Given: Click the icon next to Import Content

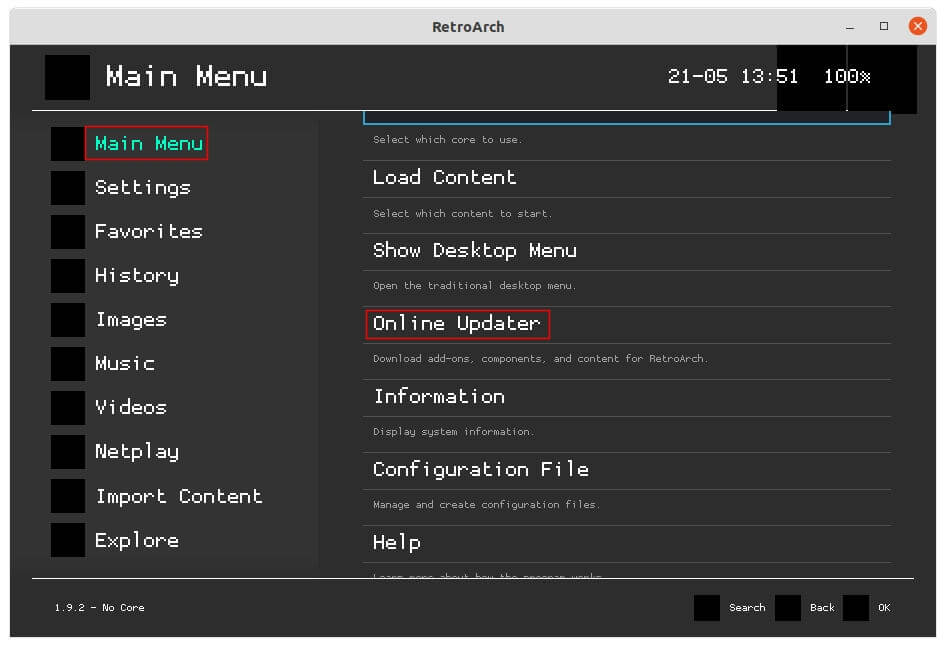Looking at the screenshot, I should tap(68, 496).
